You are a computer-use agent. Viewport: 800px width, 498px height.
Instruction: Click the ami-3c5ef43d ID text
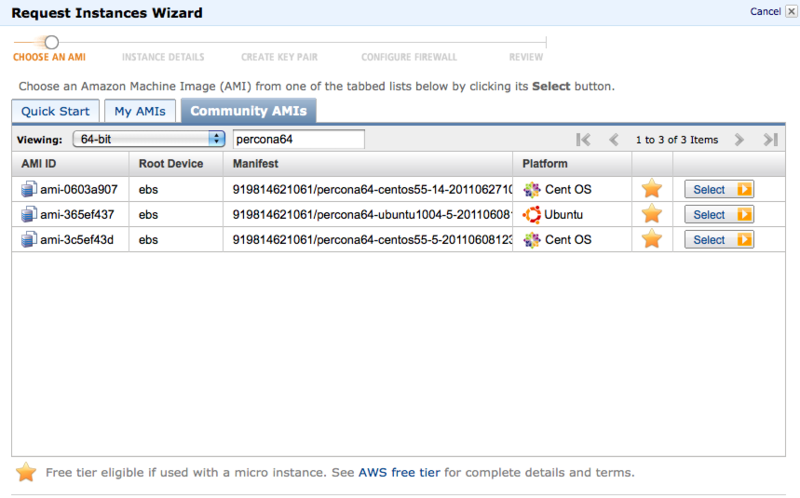pyautogui.click(x=77, y=239)
